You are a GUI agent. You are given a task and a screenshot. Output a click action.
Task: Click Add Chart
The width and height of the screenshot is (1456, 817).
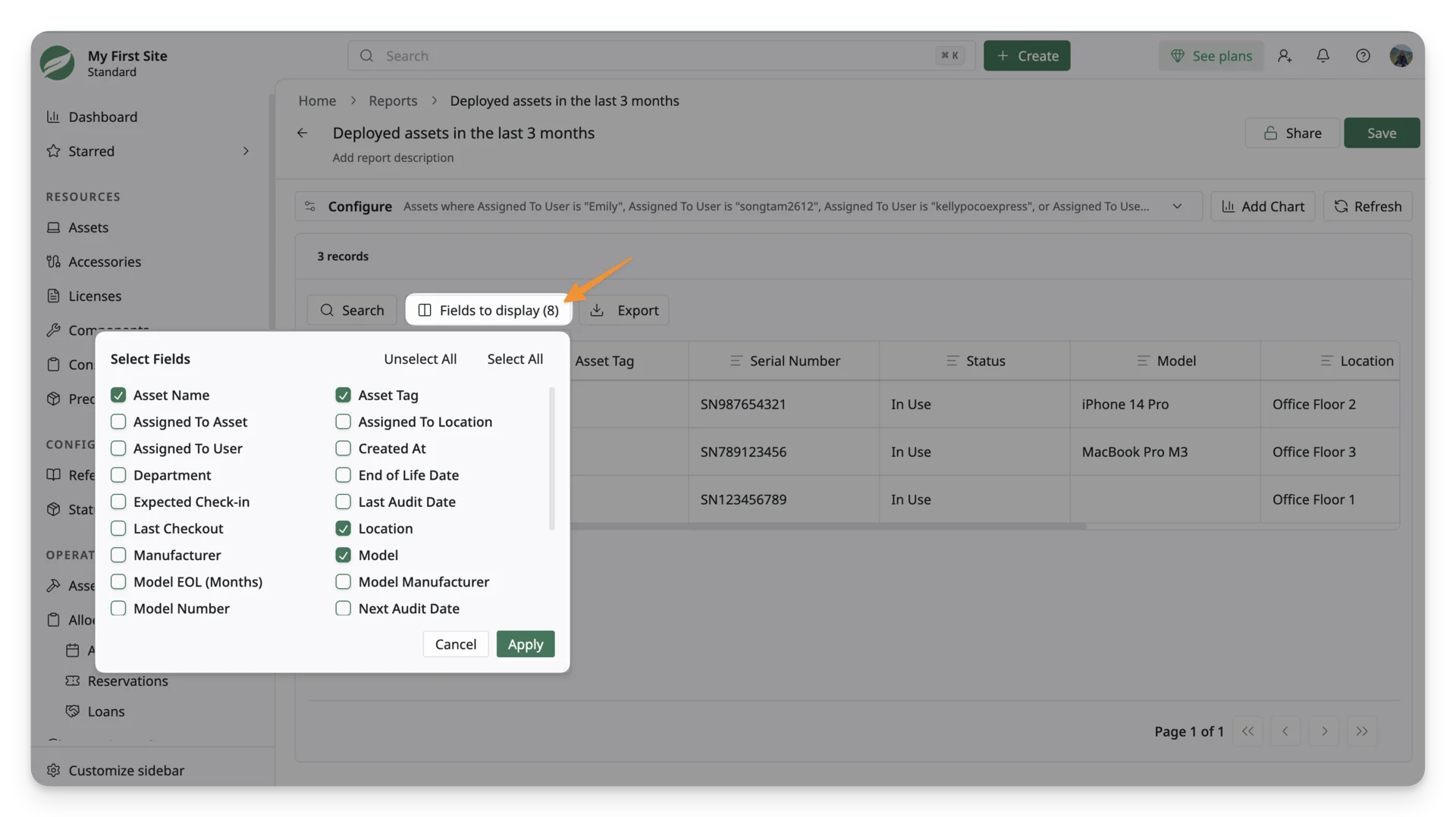(x=1263, y=206)
